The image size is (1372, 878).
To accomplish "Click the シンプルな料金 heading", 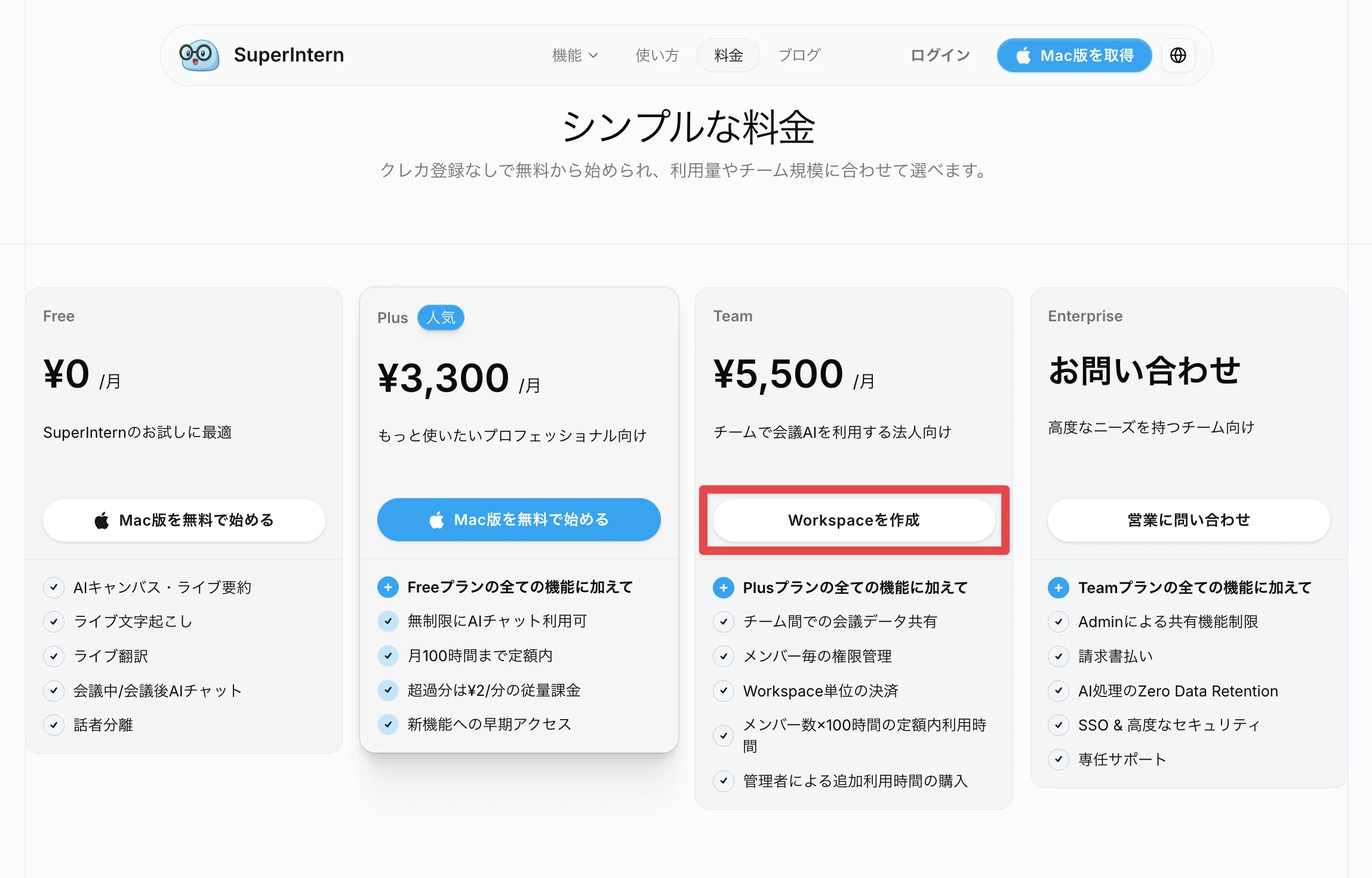I will pyautogui.click(x=688, y=127).
